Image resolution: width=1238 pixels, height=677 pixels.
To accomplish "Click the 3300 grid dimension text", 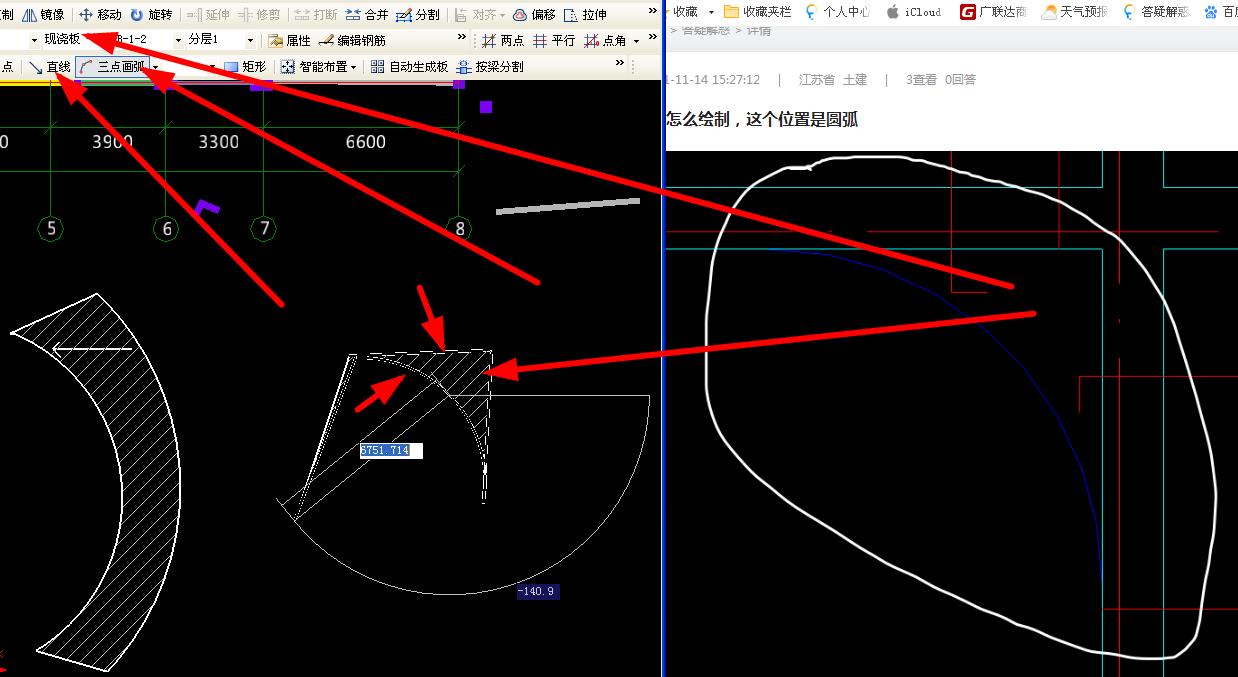I will click(x=219, y=142).
